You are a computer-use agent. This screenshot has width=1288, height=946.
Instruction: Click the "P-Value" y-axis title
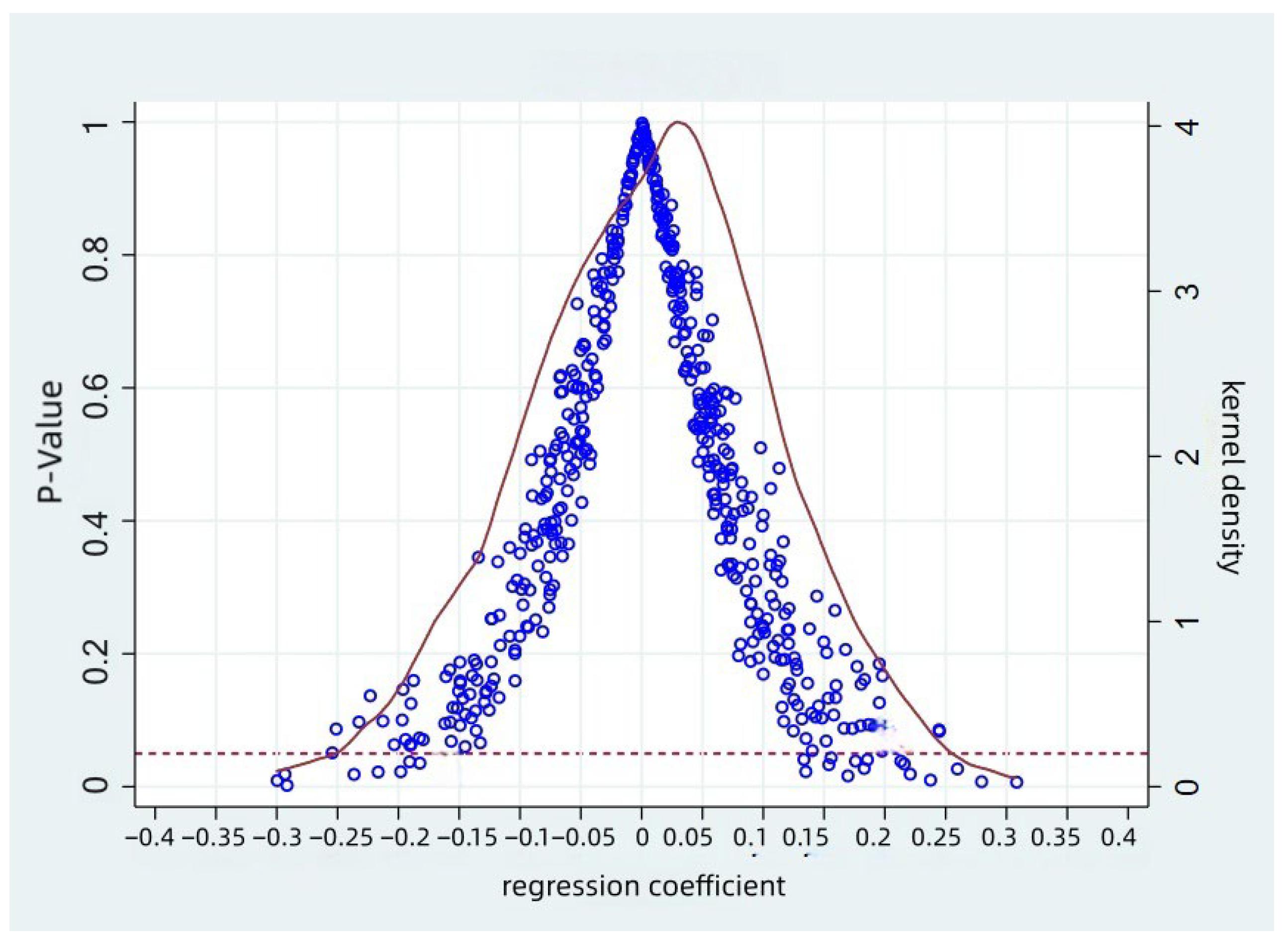50,442
